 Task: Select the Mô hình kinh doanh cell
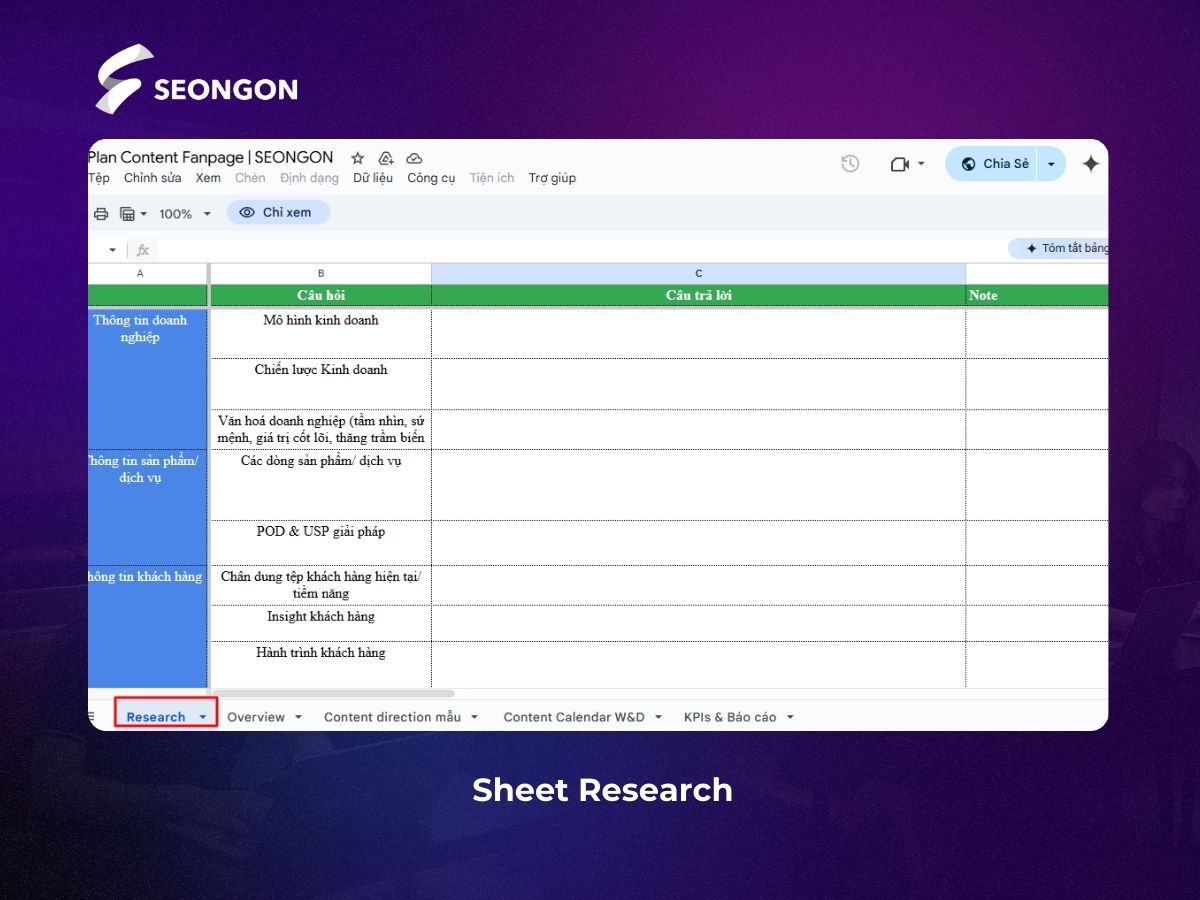(321, 333)
